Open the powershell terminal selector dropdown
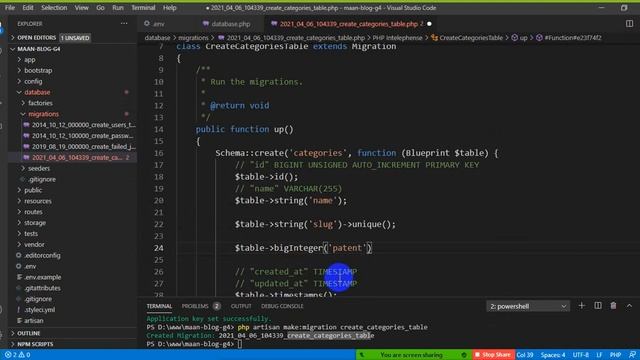Image resolution: width=640 pixels, height=360 pixels. pyautogui.click(x=528, y=306)
